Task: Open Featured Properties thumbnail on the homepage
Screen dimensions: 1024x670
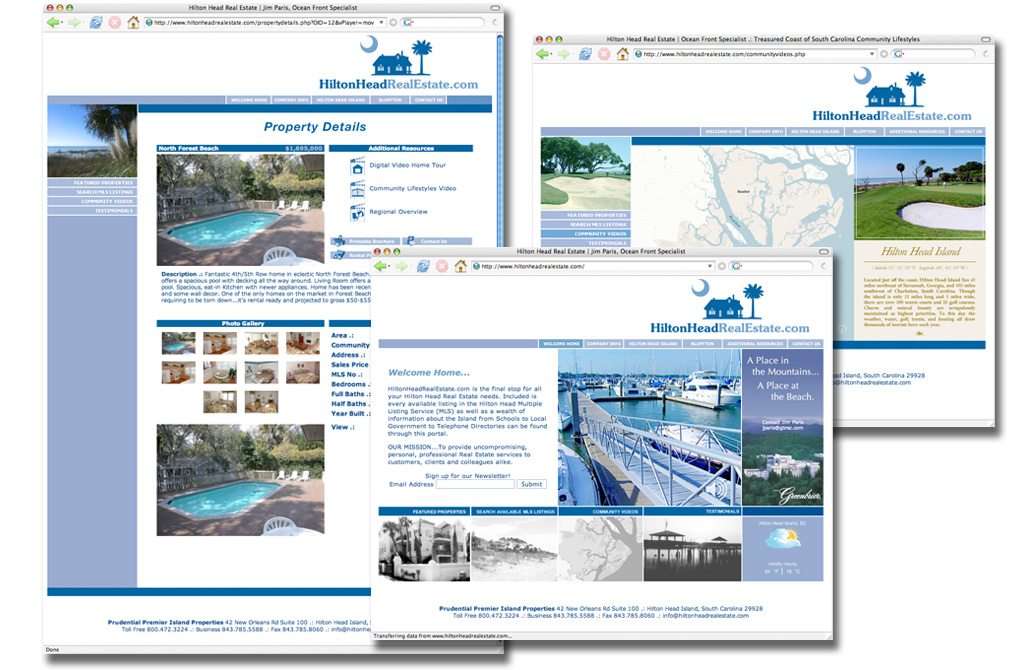Action: pos(424,549)
